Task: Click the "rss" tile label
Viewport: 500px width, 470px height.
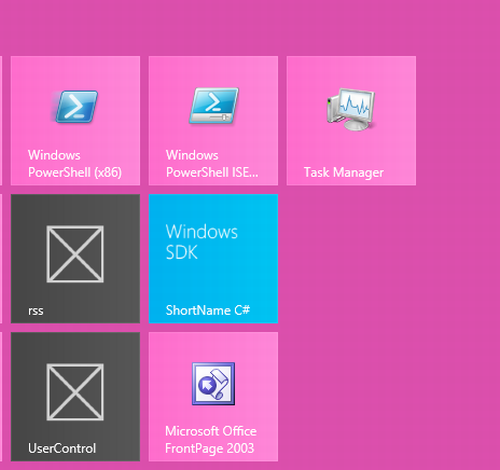Action: tap(36, 311)
